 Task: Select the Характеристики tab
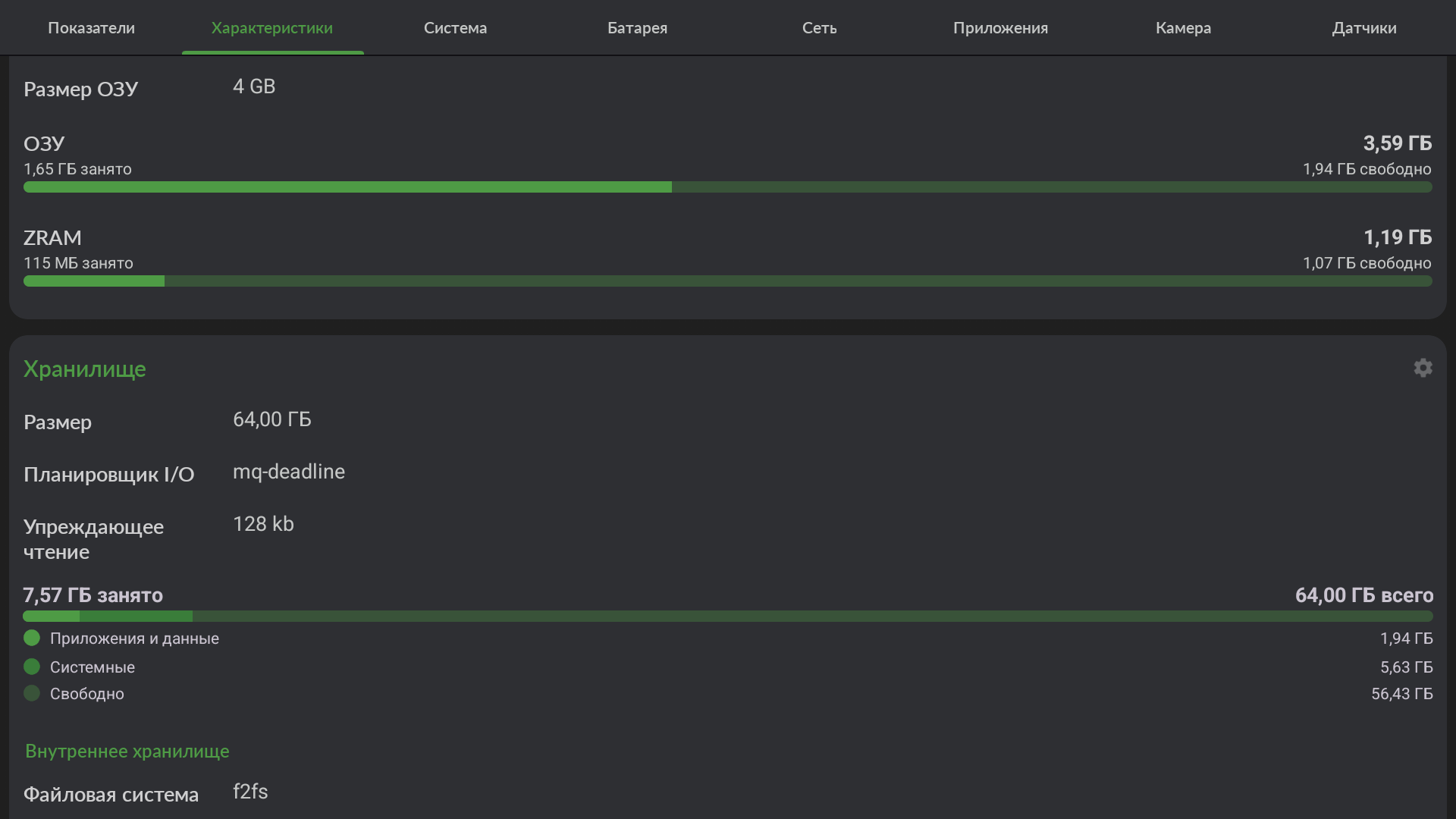[x=272, y=28]
